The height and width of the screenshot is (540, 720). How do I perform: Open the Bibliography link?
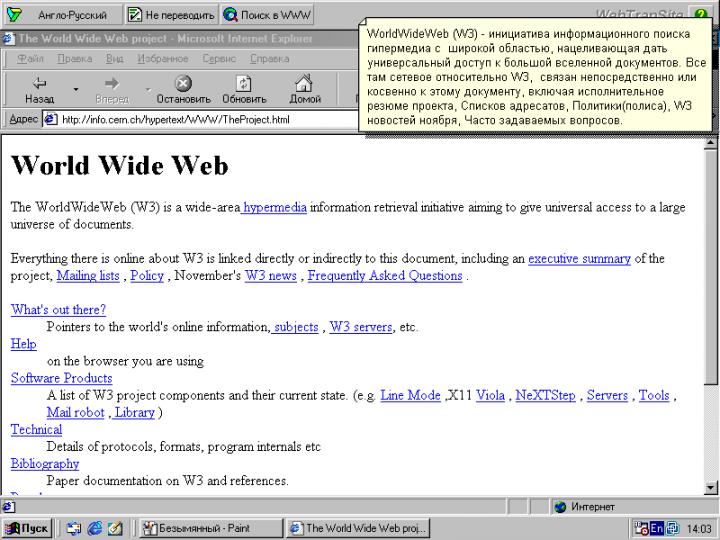pos(45,464)
